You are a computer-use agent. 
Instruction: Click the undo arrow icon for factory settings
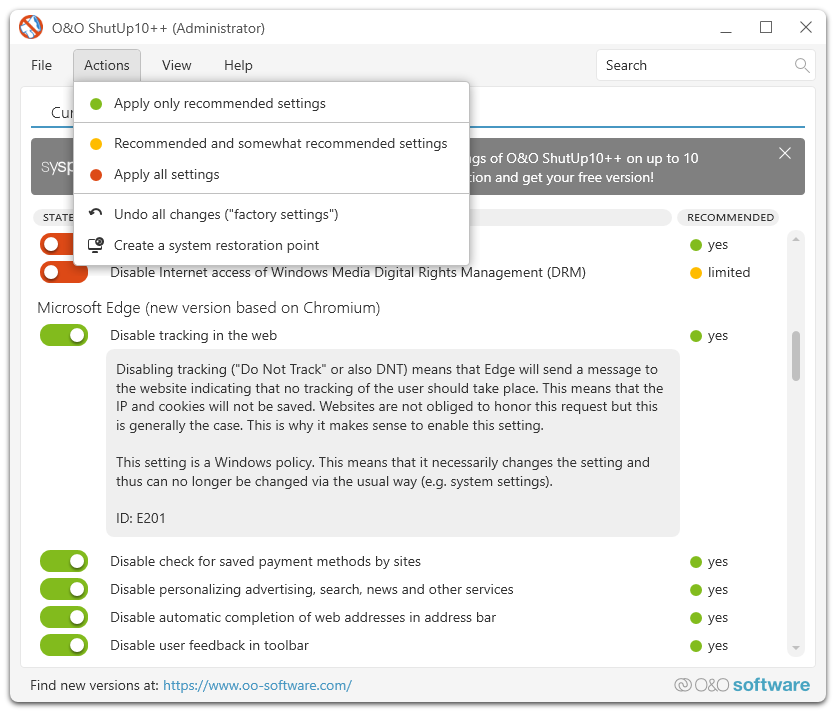tap(96, 214)
